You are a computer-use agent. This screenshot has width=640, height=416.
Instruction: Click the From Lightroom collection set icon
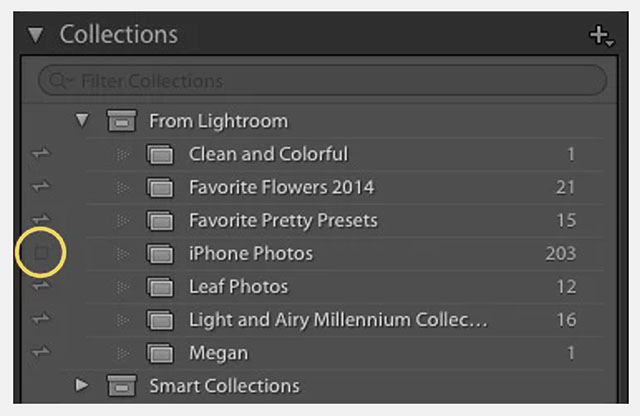(122, 120)
